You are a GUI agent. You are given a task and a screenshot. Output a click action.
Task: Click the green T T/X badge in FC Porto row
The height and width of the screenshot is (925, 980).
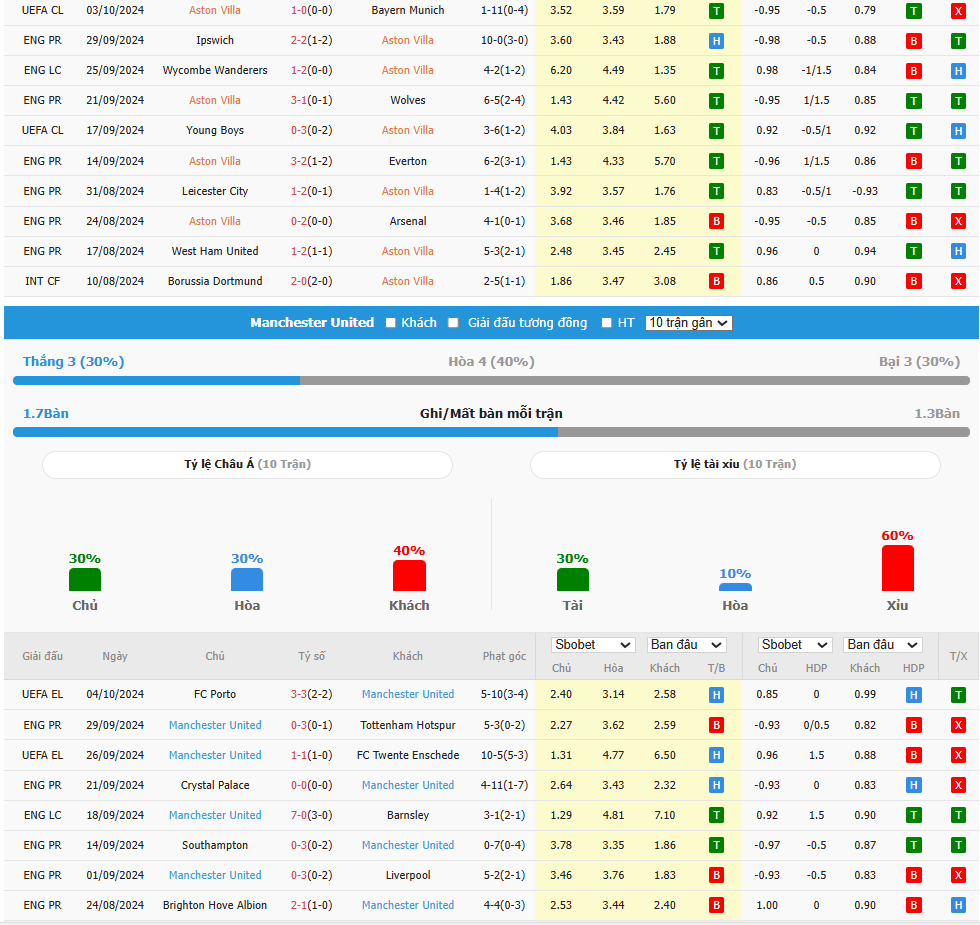coord(958,694)
